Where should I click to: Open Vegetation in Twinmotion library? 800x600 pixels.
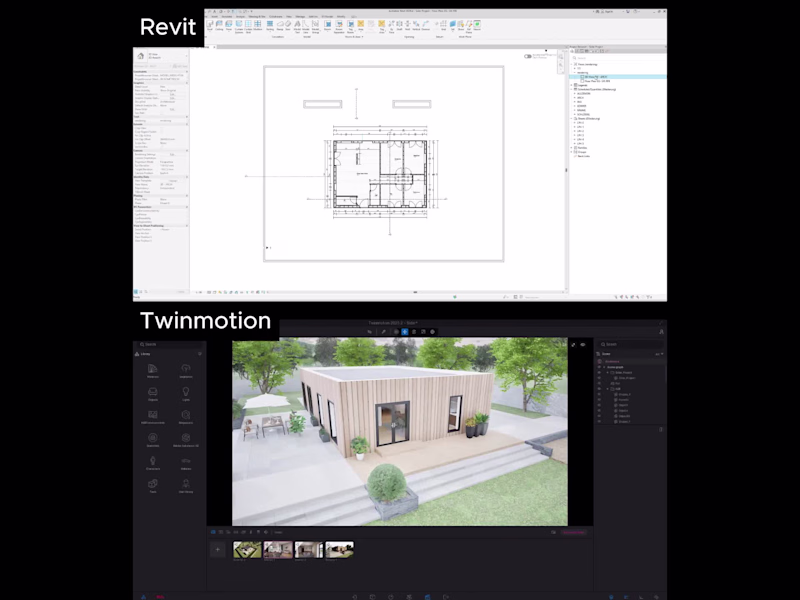186,371
